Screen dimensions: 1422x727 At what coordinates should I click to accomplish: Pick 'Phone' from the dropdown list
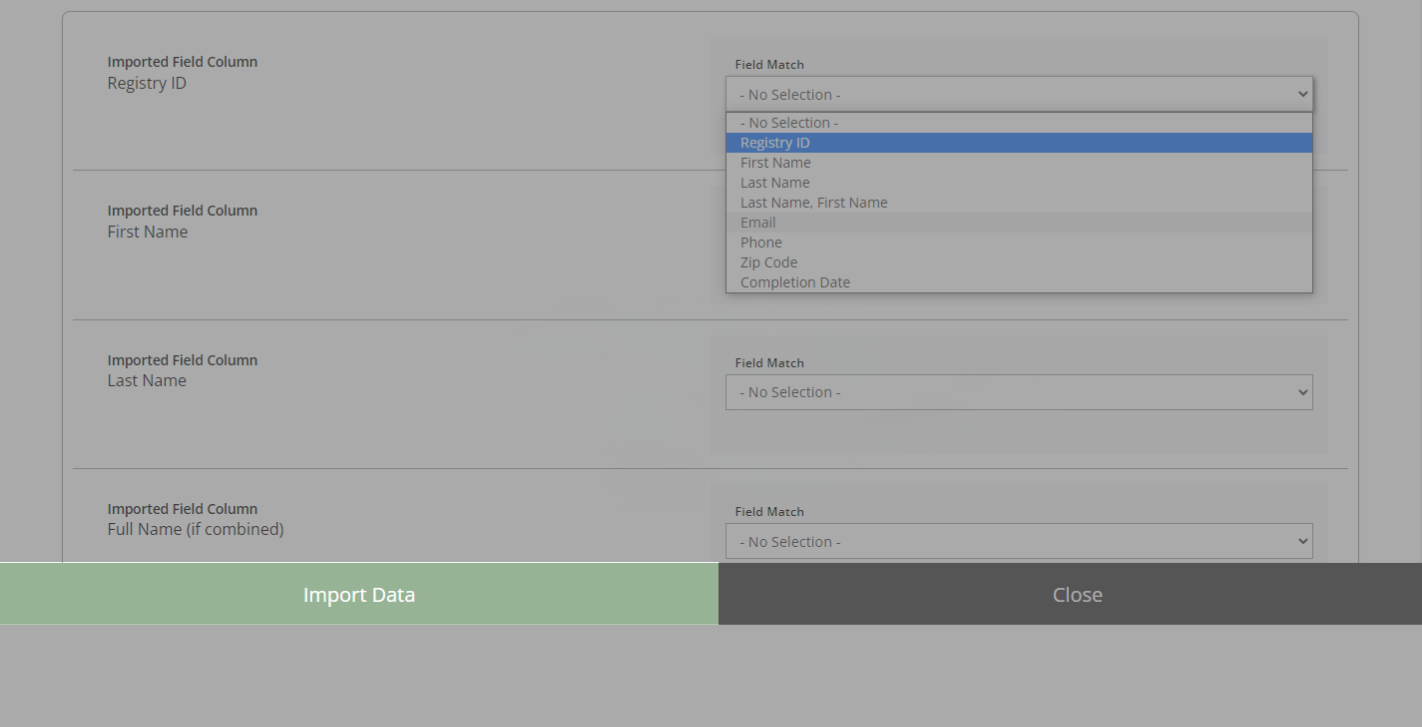1019,243
